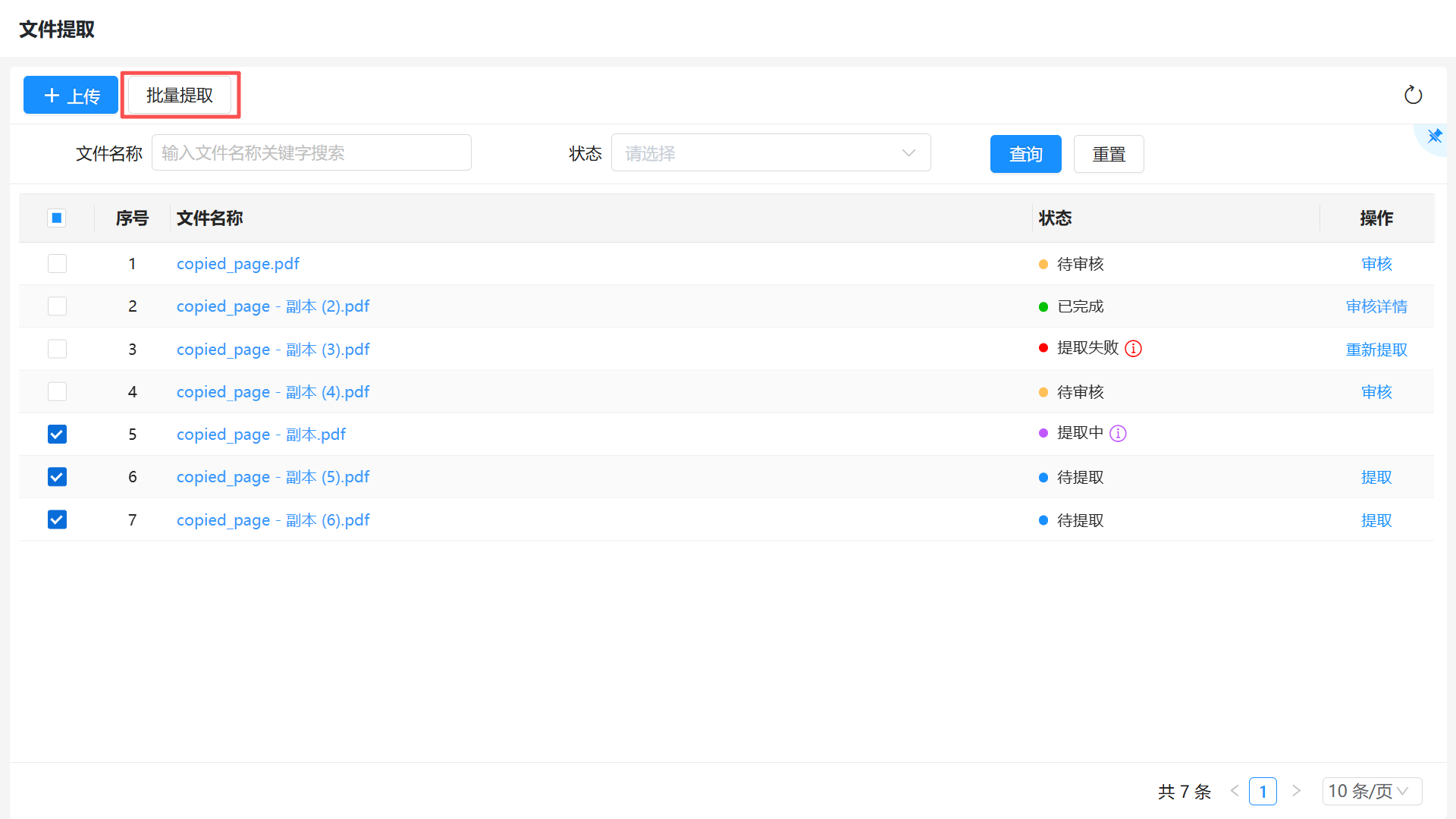Click the info icon beside 提取失败
The image size is (1456, 819).
point(1133,348)
